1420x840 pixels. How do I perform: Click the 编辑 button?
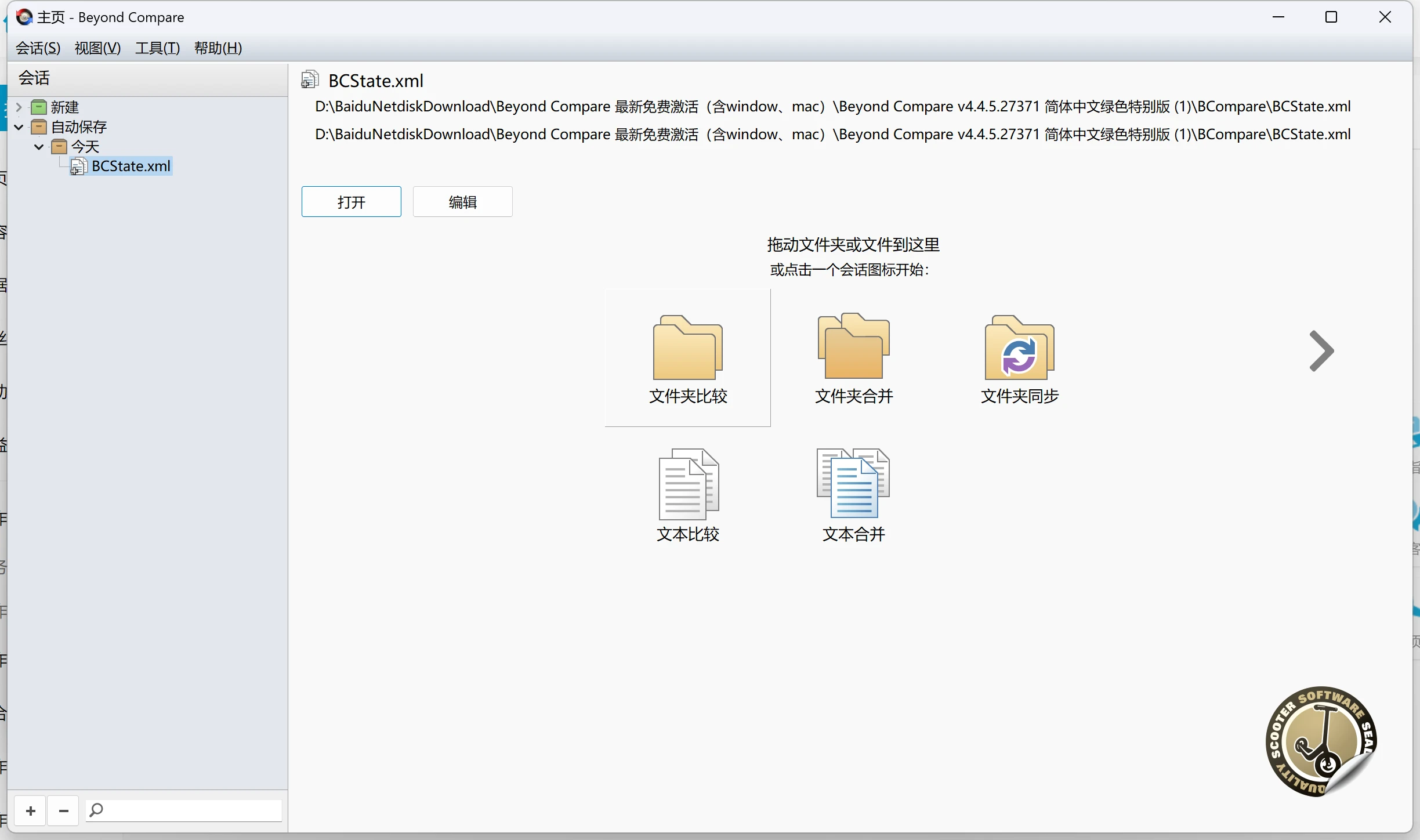coord(462,201)
